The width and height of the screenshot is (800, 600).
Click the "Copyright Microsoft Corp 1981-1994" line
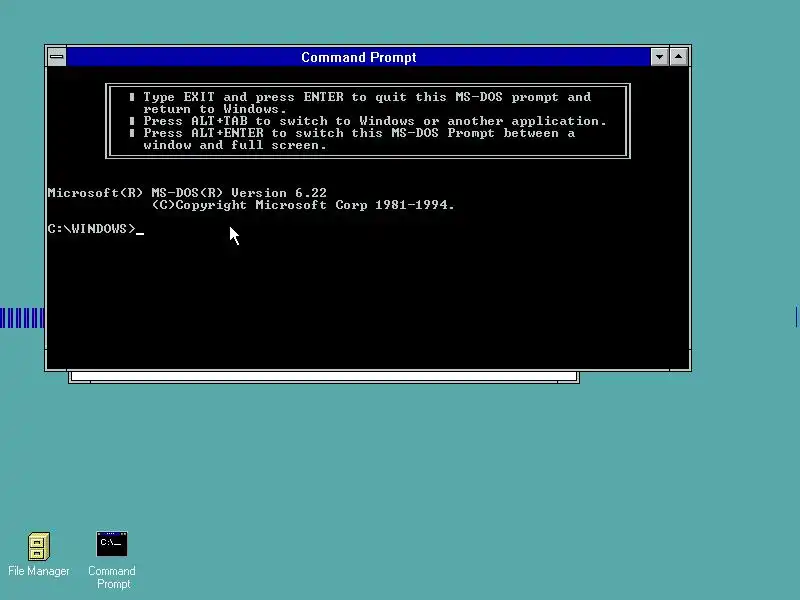[303, 205]
